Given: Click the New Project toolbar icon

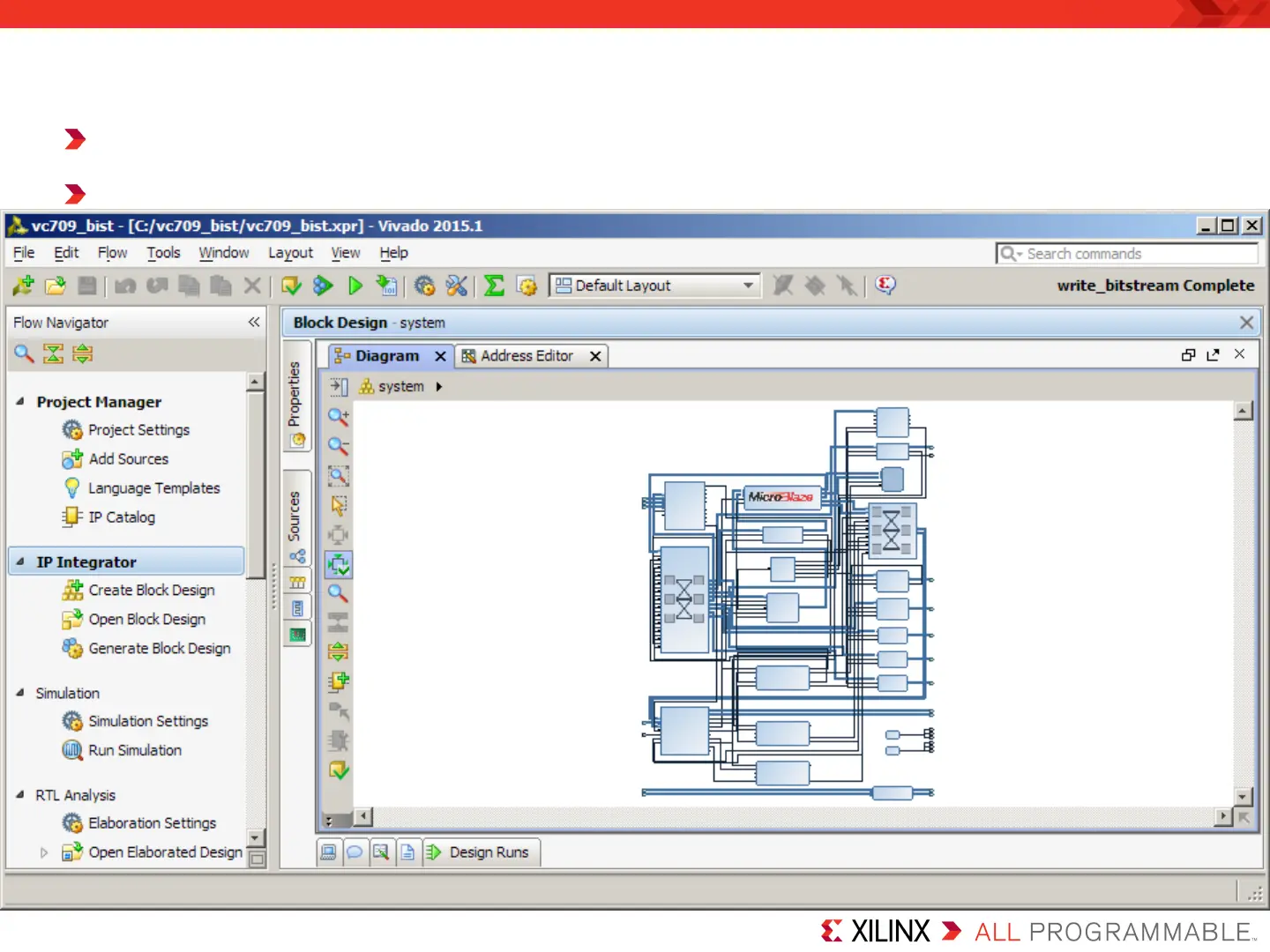Looking at the screenshot, I should click(x=24, y=286).
